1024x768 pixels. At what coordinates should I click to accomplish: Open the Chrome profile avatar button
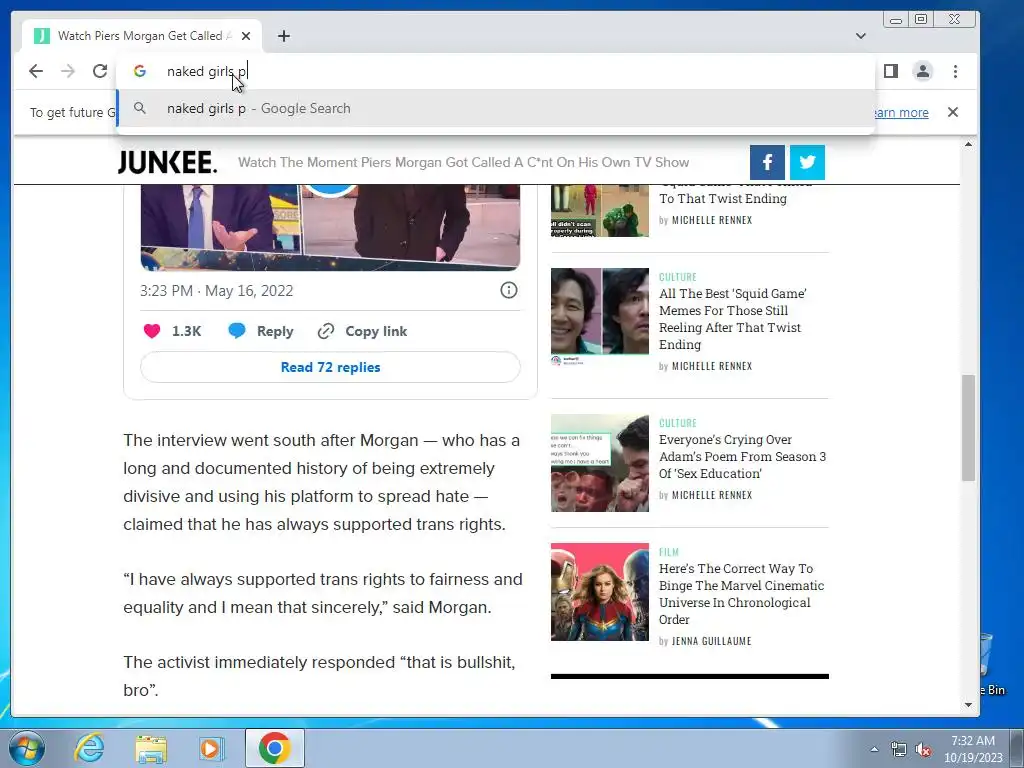[x=923, y=71]
